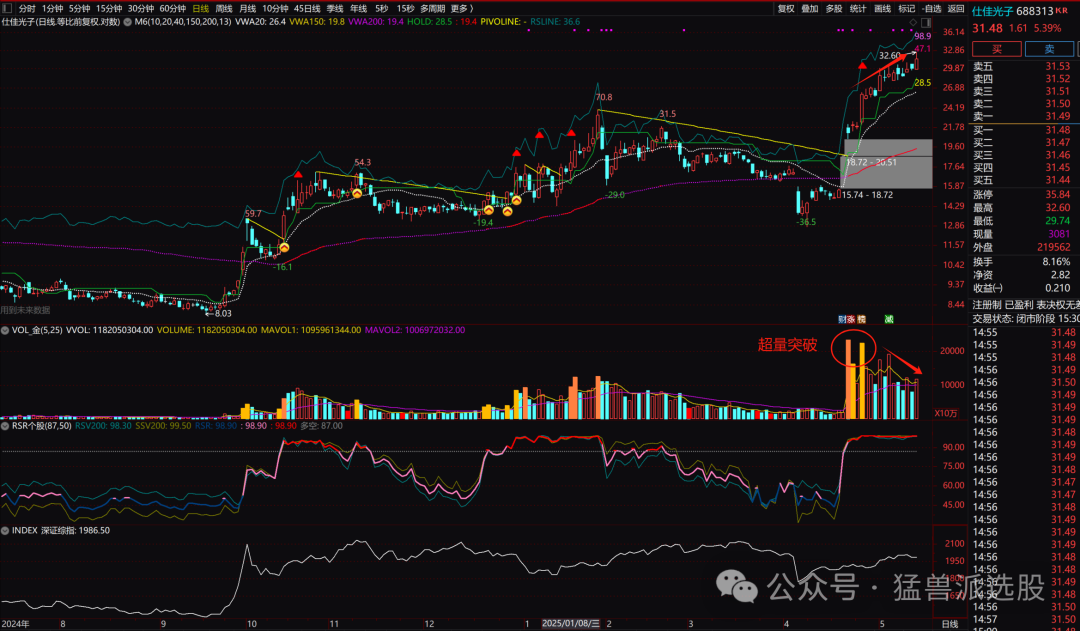1080x631 pixels.
Task: Select the 30分钟 period tab
Action: pos(141,9)
